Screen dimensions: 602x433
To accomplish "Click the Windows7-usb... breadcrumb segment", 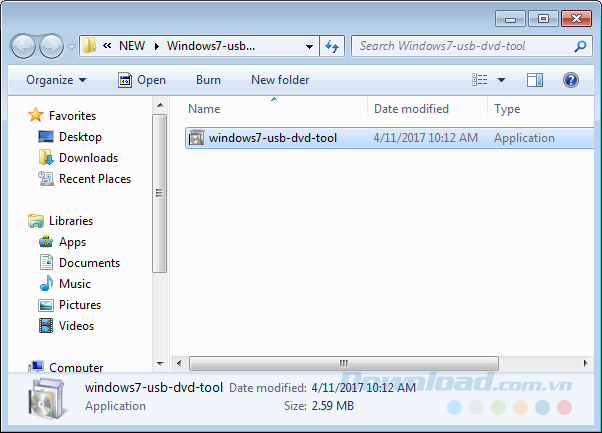I will coord(211,46).
